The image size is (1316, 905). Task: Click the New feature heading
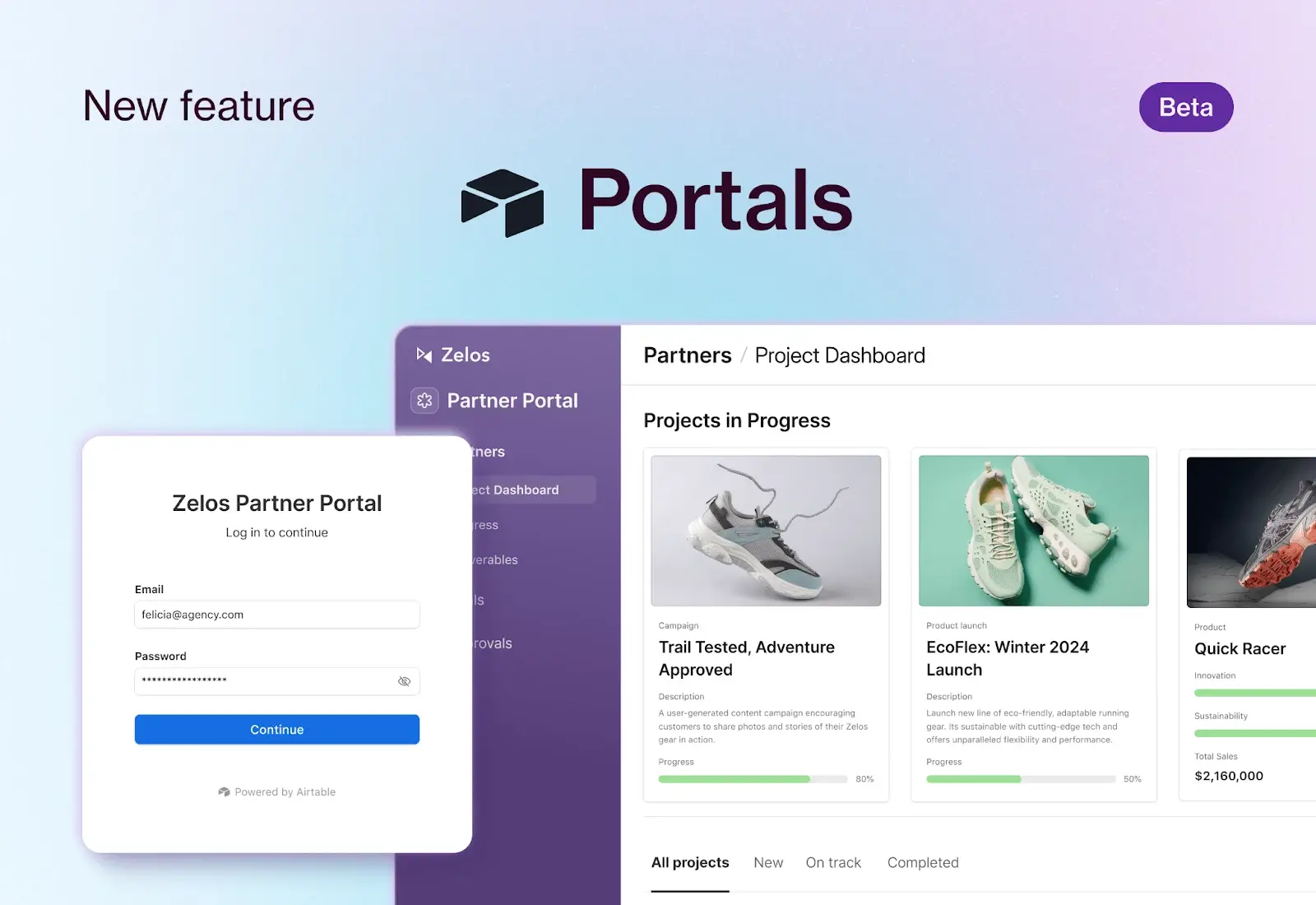(x=199, y=106)
